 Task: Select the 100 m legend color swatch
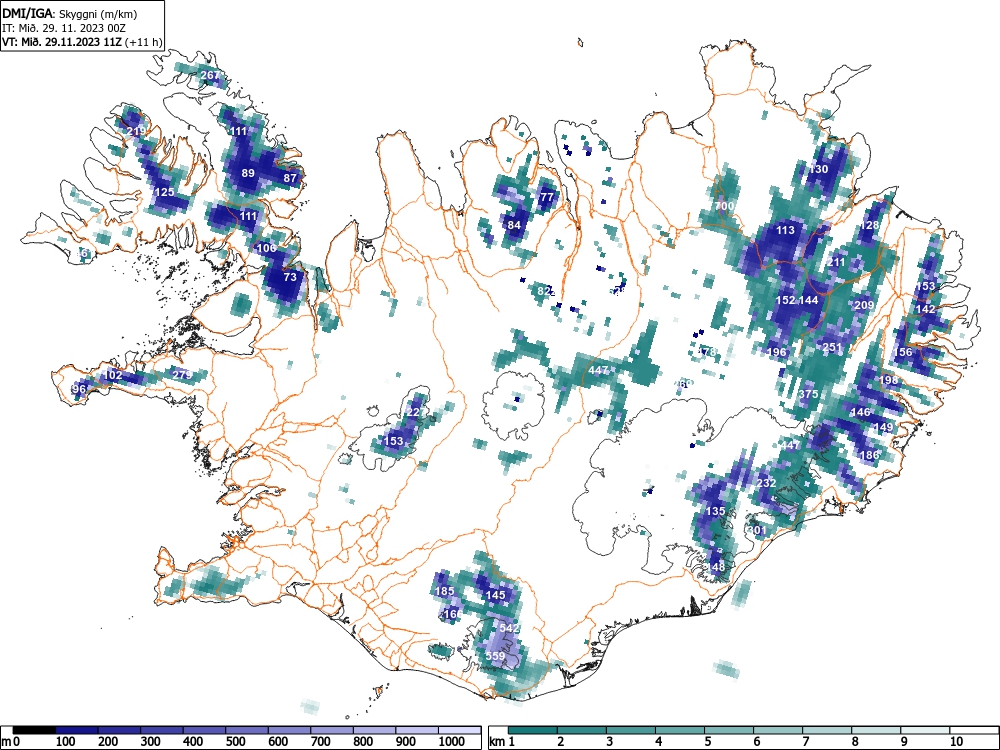pos(77,730)
